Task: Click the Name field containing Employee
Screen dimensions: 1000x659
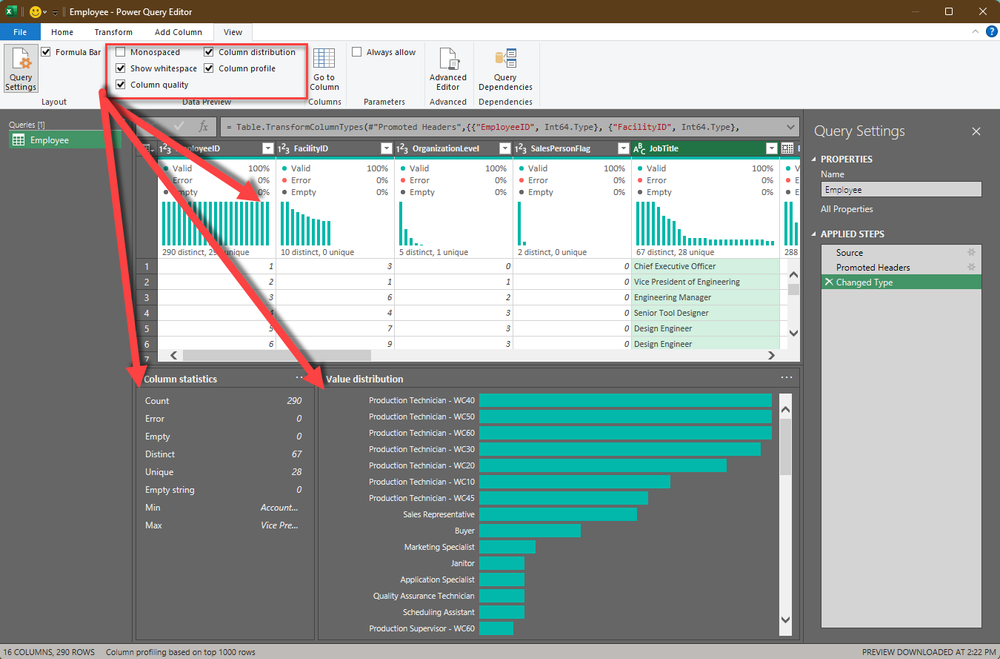Action: [x=901, y=189]
